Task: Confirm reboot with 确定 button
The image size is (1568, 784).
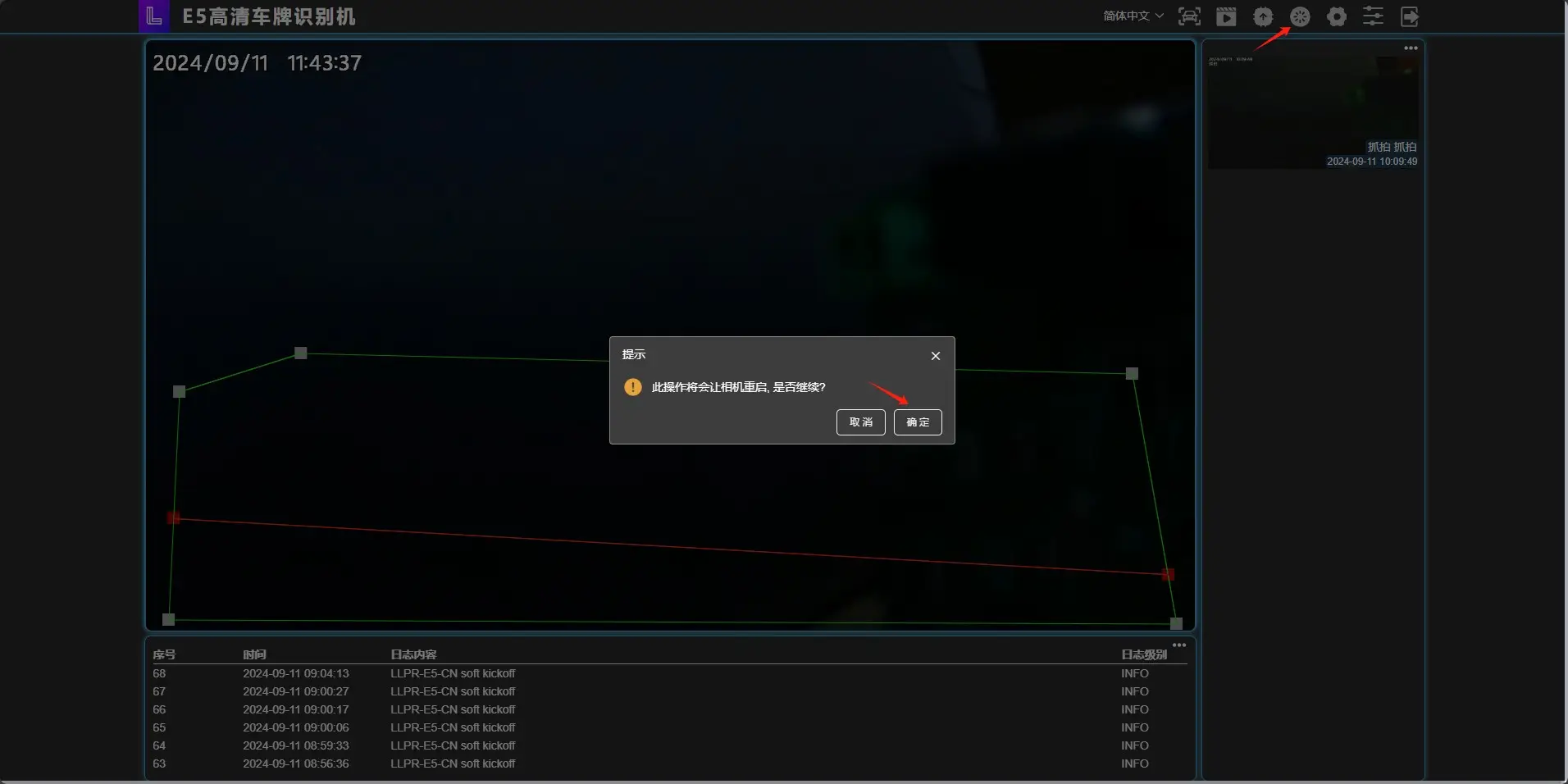Action: coord(918,422)
